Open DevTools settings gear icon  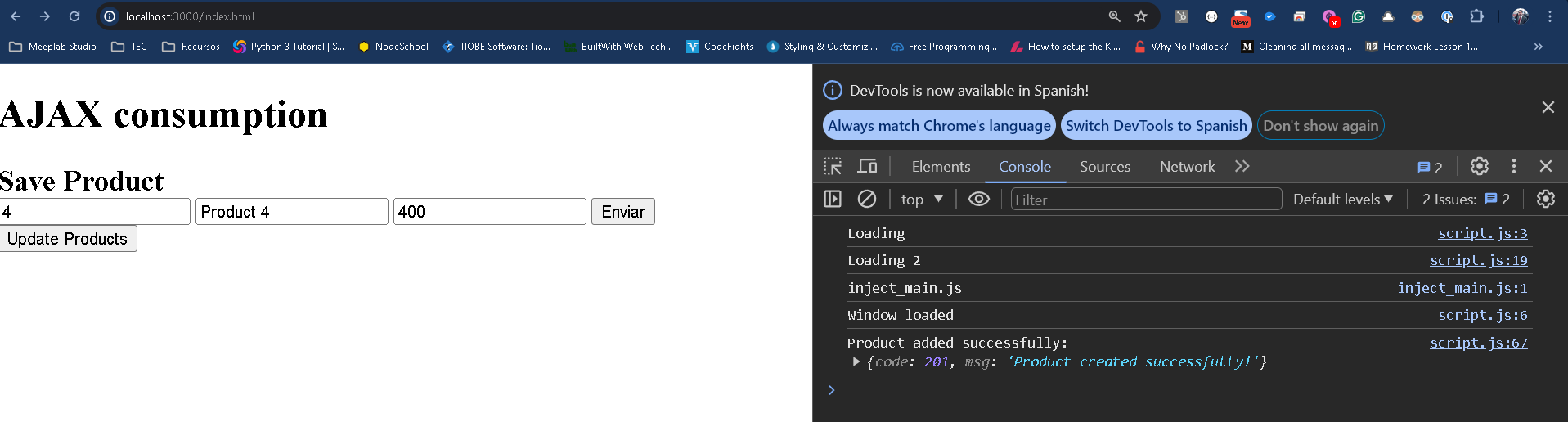point(1479,167)
